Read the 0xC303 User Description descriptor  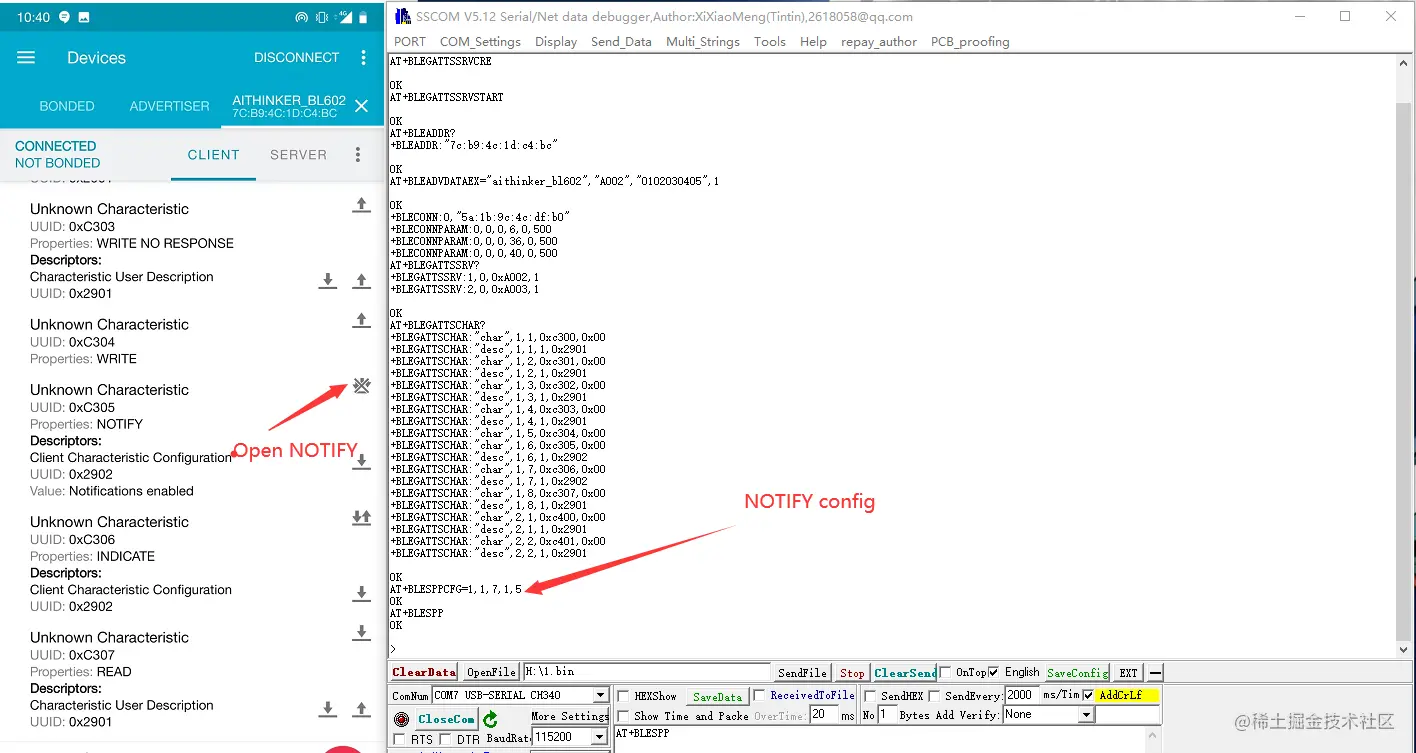click(x=327, y=281)
